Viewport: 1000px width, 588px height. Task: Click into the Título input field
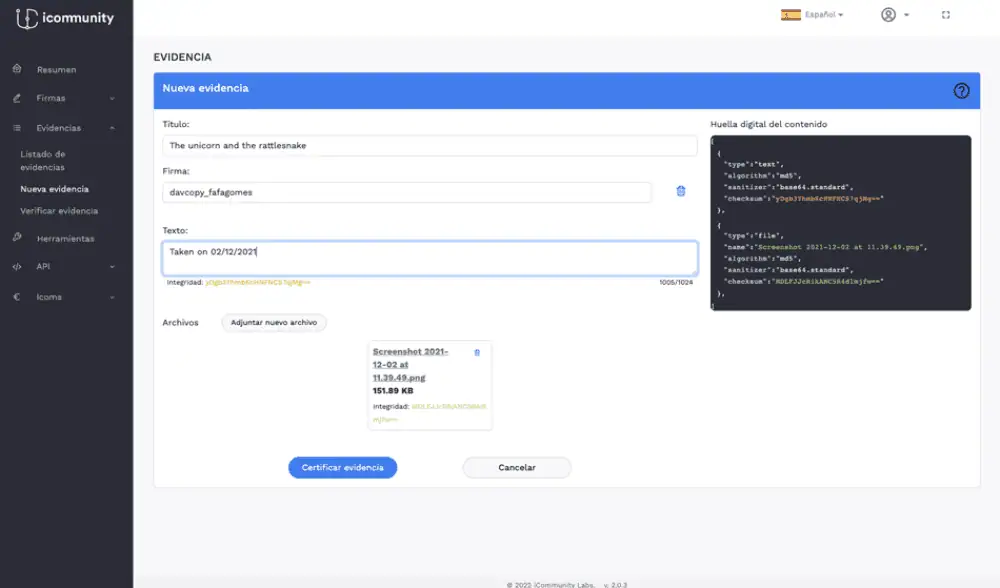click(x=429, y=146)
